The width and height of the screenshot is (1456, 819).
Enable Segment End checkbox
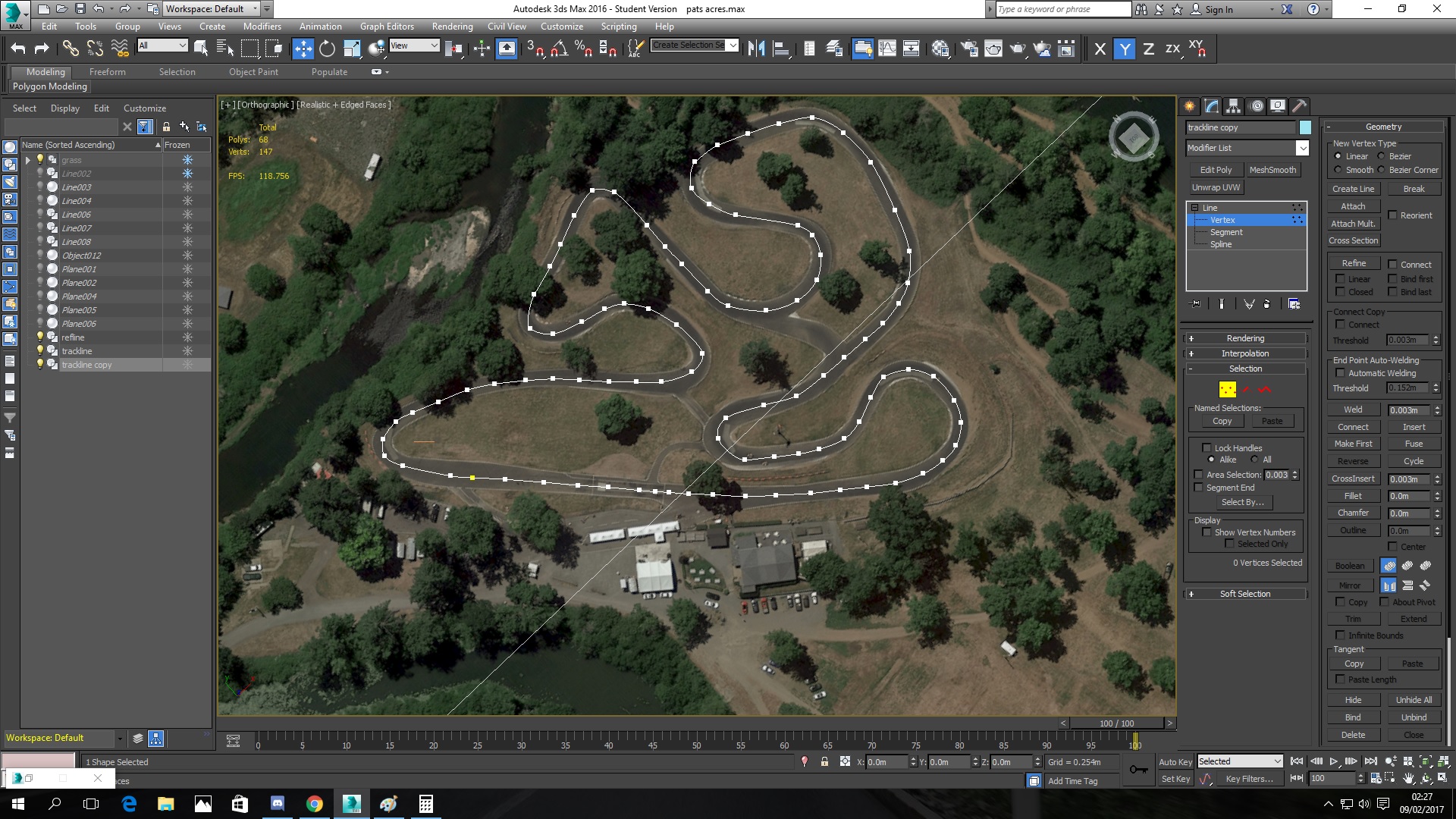click(1198, 488)
